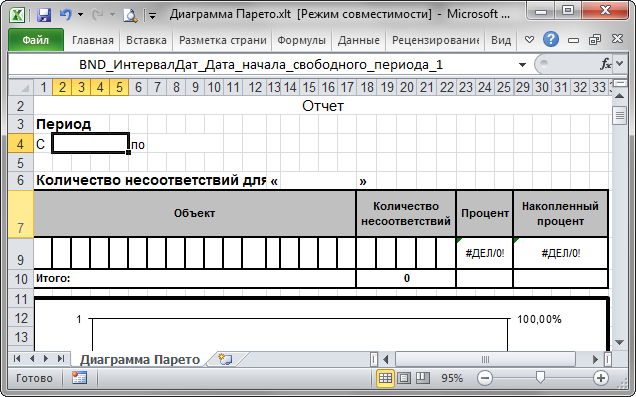Click the Количество несоответствий для heading
This screenshot has width=636, height=397.
click(x=151, y=180)
